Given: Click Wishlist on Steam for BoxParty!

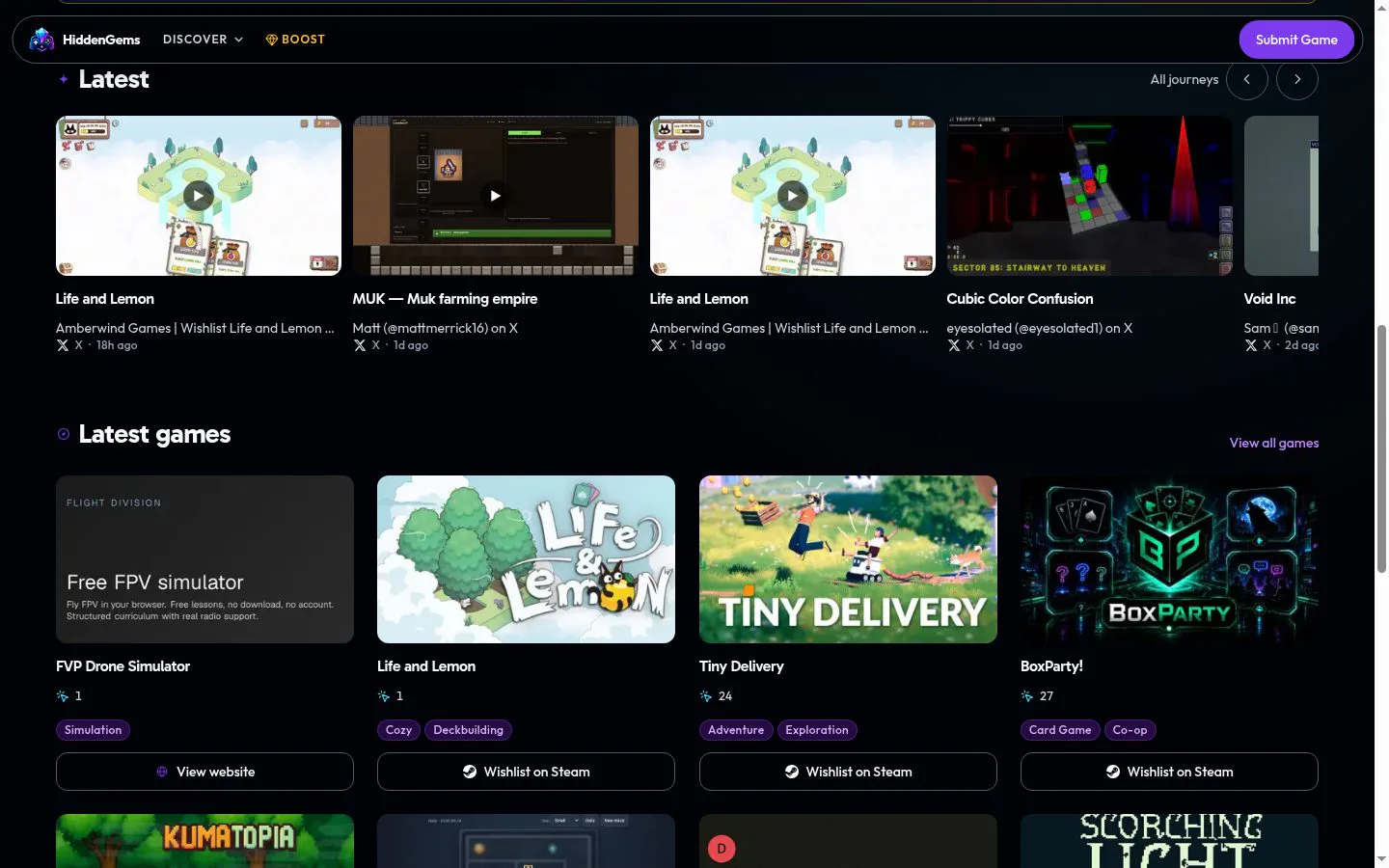Looking at the screenshot, I should click(x=1169, y=772).
